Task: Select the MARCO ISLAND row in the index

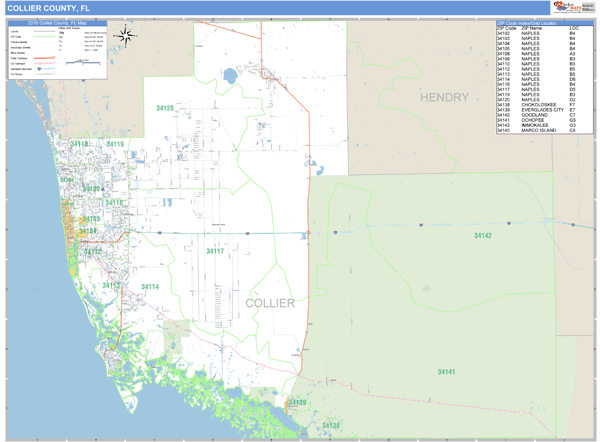Action: coord(543,130)
